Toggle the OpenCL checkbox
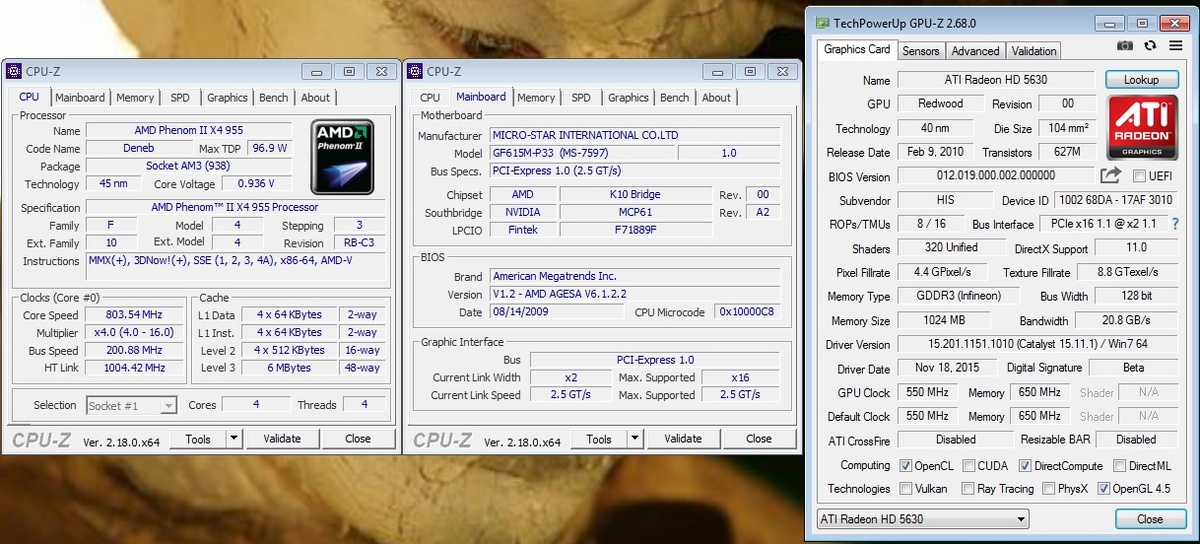 coord(905,466)
